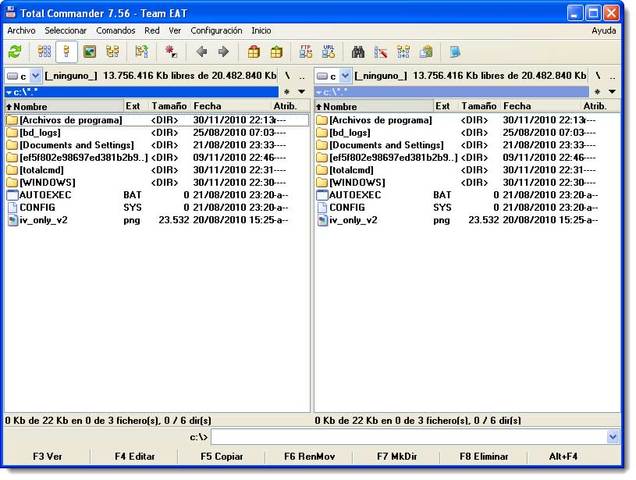Click the F8 Eliminar button
Image resolution: width=636 pixels, height=480 pixels.
click(484, 456)
